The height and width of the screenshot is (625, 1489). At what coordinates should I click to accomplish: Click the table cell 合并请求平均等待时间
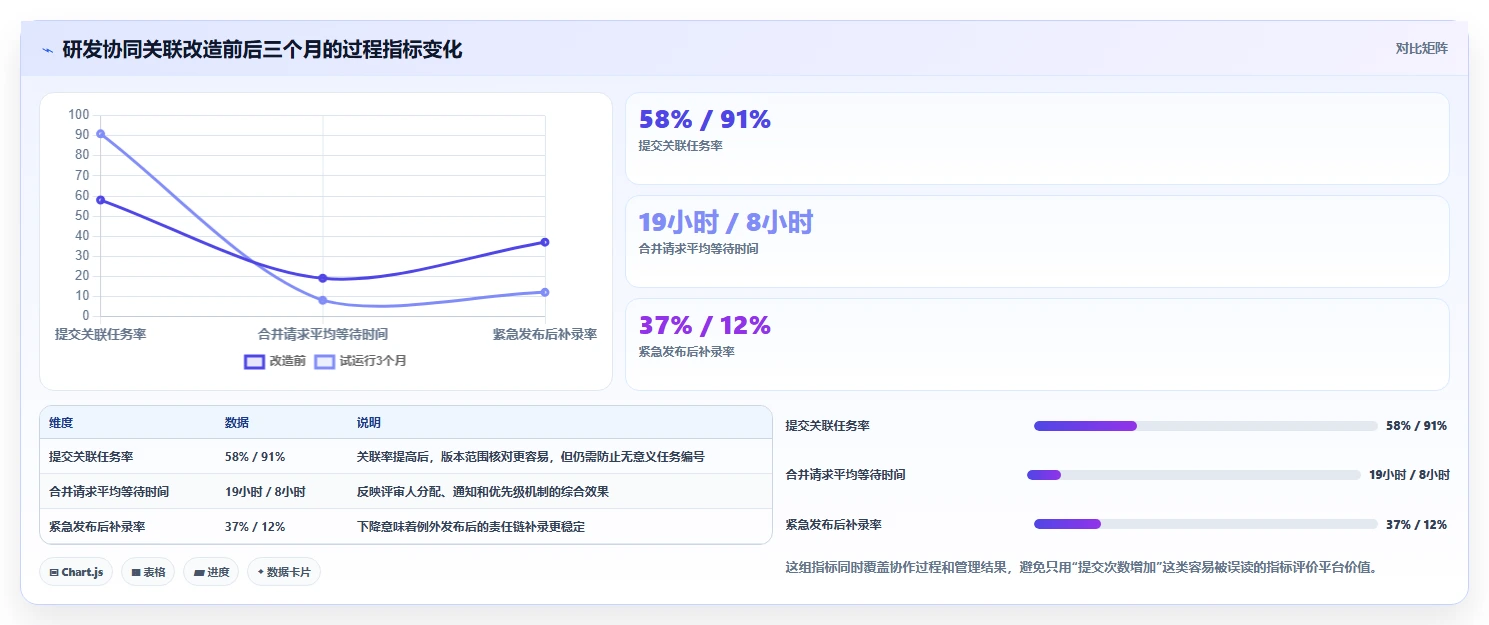[x=109, y=492]
